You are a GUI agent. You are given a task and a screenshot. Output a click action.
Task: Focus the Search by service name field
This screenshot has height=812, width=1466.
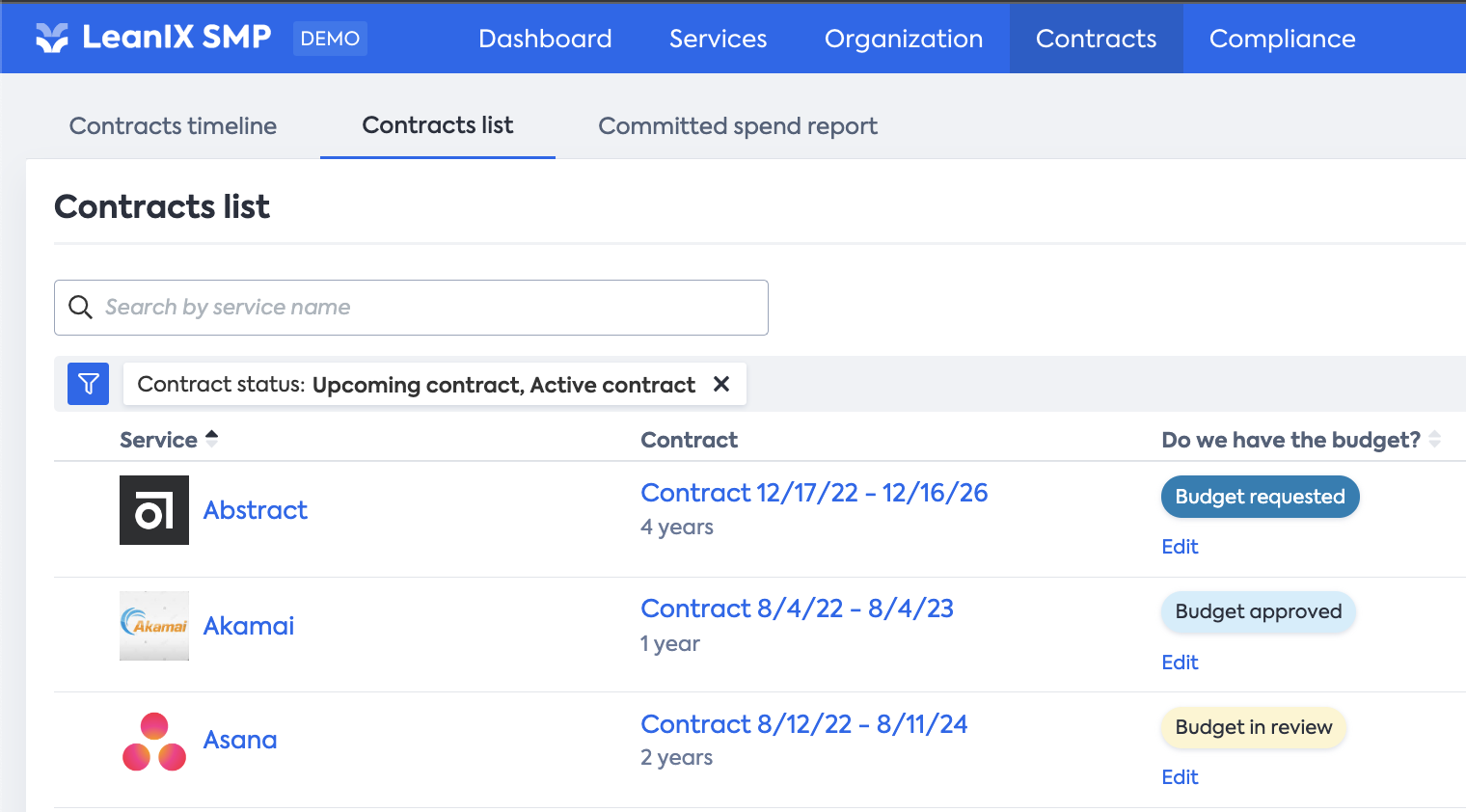pos(424,308)
